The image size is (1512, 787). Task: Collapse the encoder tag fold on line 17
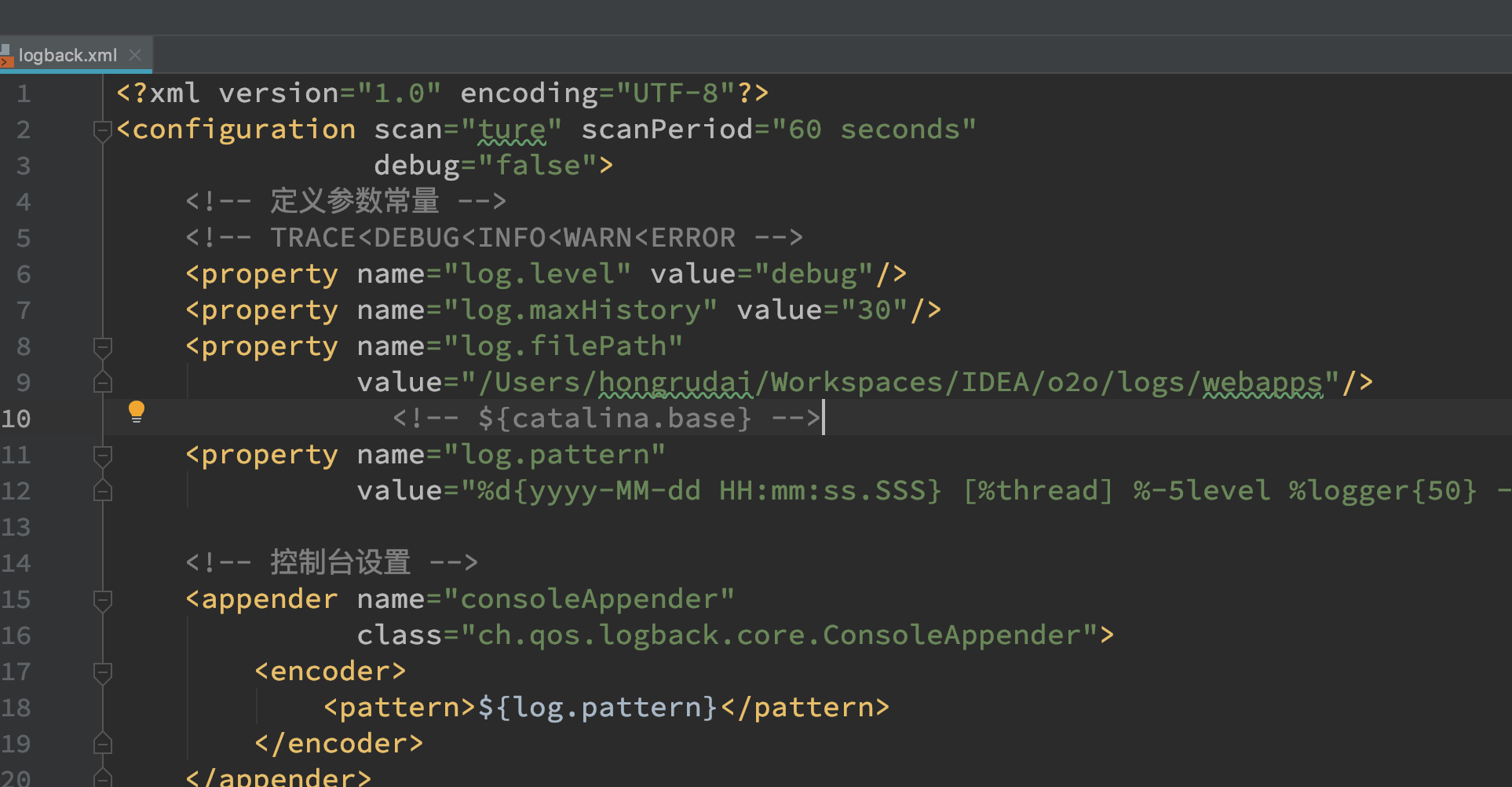102,672
